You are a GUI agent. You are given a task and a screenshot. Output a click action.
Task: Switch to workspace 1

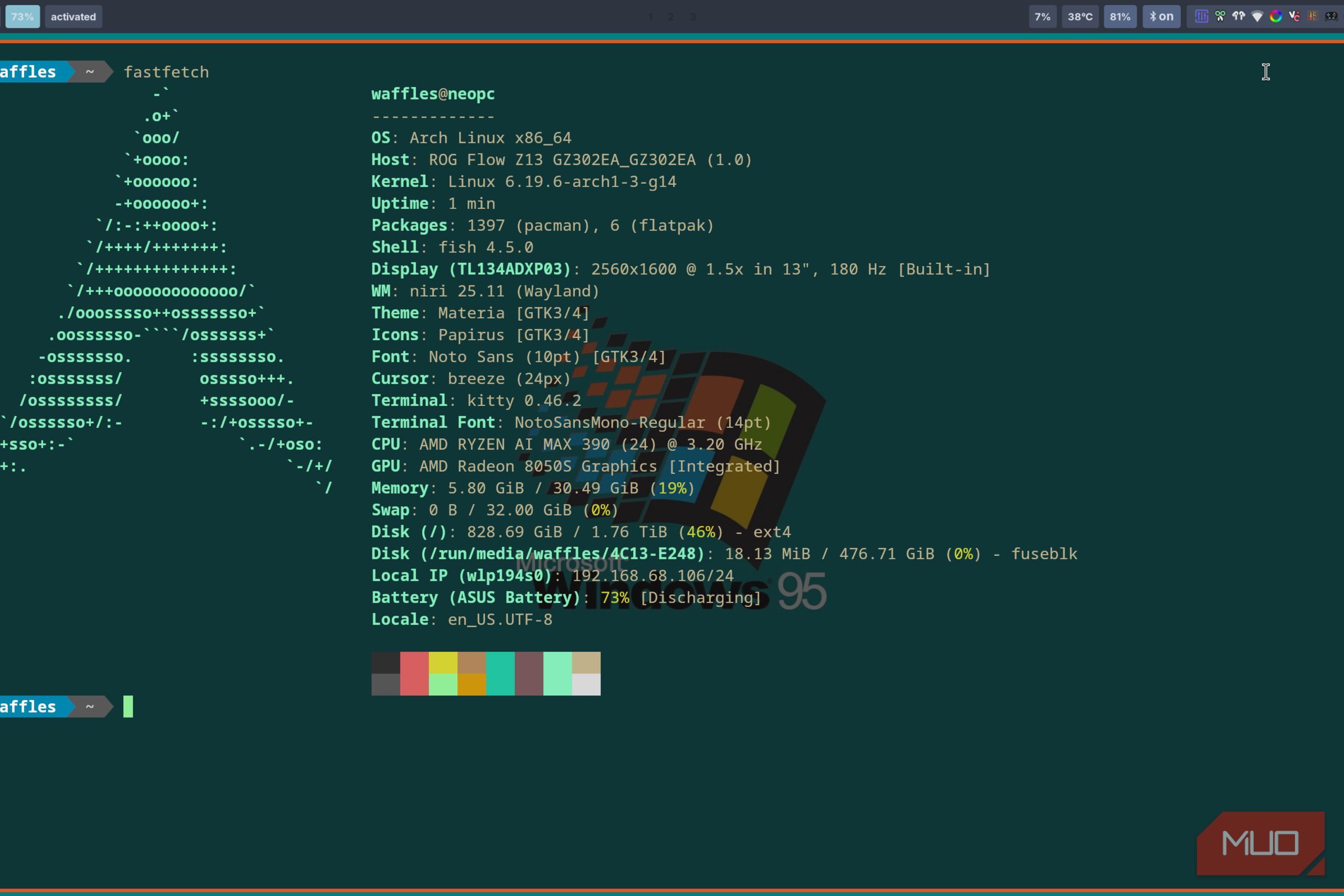click(x=650, y=17)
